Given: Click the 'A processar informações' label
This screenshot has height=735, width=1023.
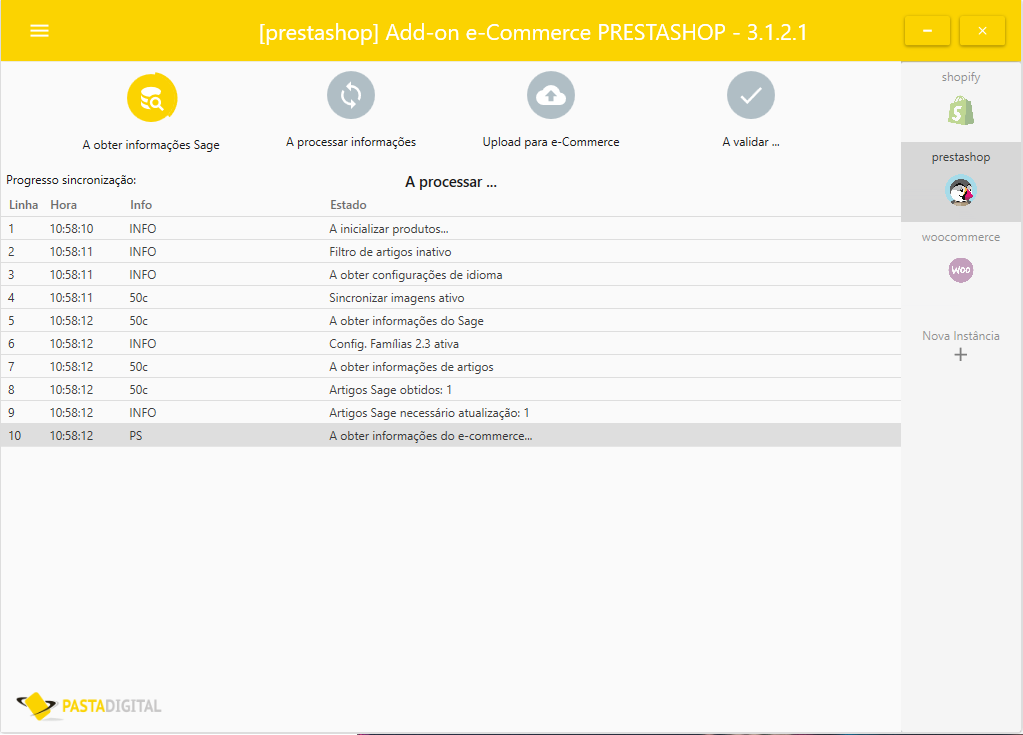Looking at the screenshot, I should pyautogui.click(x=351, y=142).
